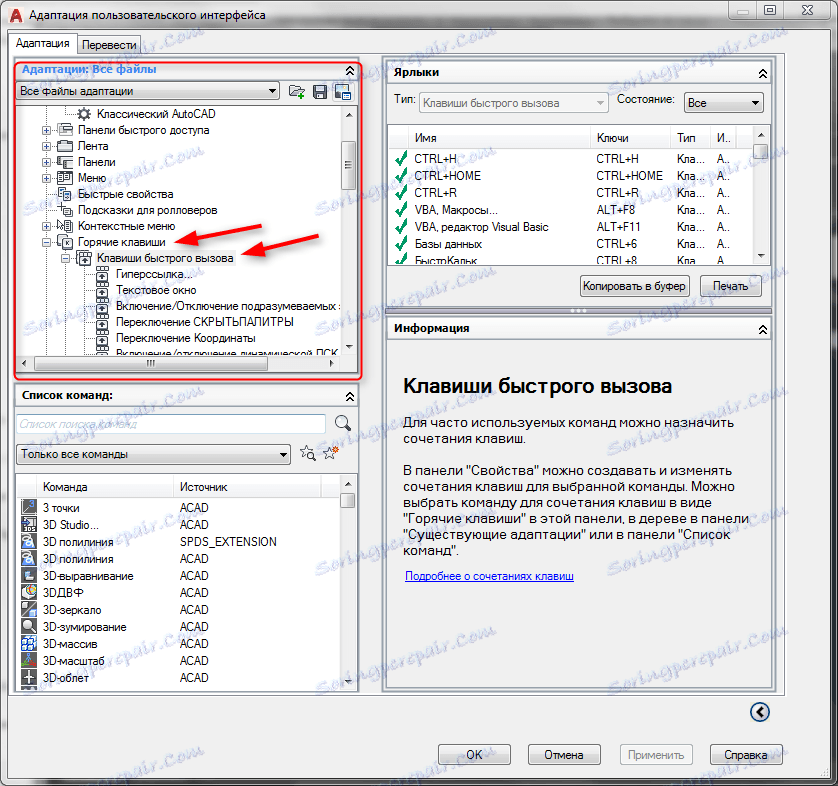Select Переключение Координаты tree item

point(185,338)
